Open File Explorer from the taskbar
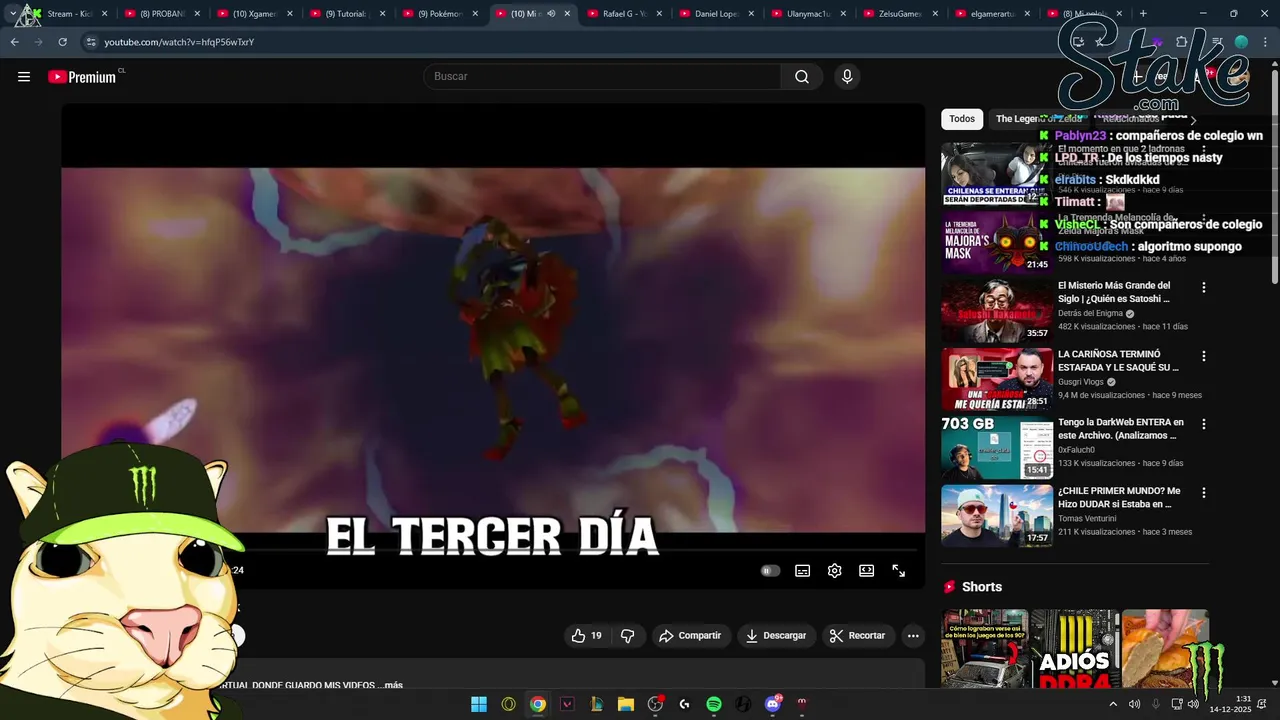Image resolution: width=1280 pixels, height=720 pixels. click(x=626, y=704)
